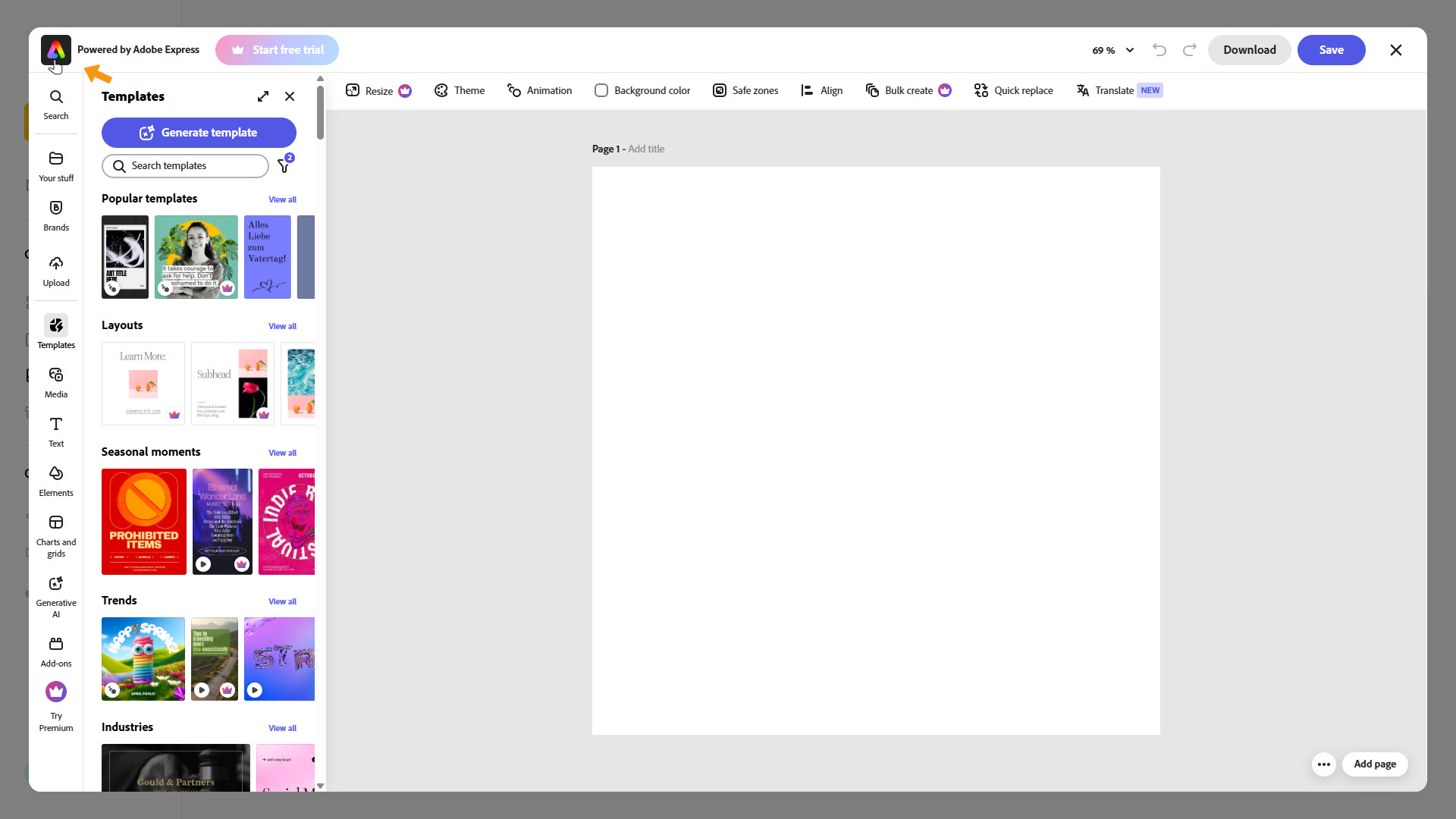The width and height of the screenshot is (1456, 819).
Task: Click the Generate template button
Action: tap(199, 133)
